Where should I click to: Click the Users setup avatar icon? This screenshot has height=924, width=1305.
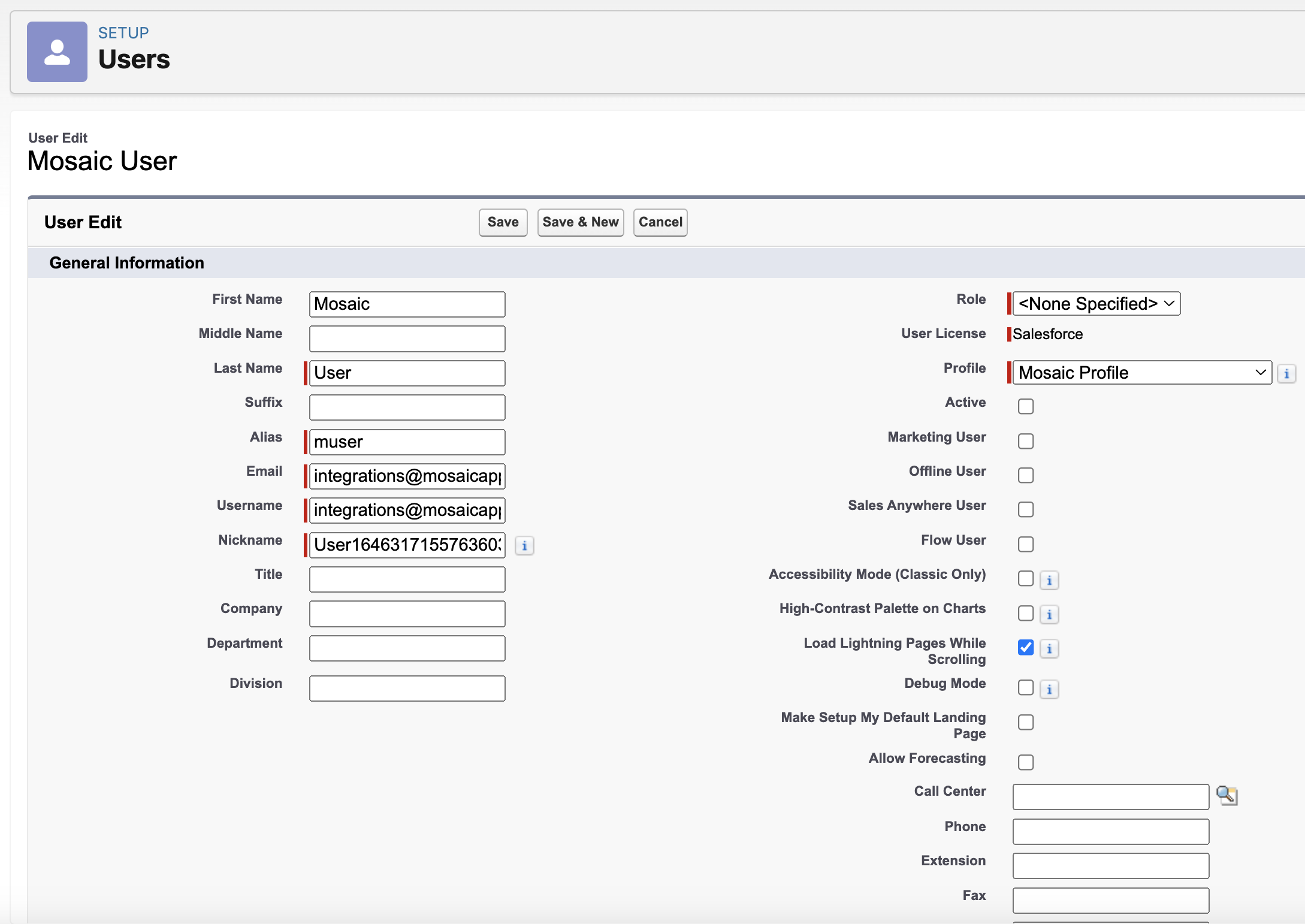click(x=57, y=52)
